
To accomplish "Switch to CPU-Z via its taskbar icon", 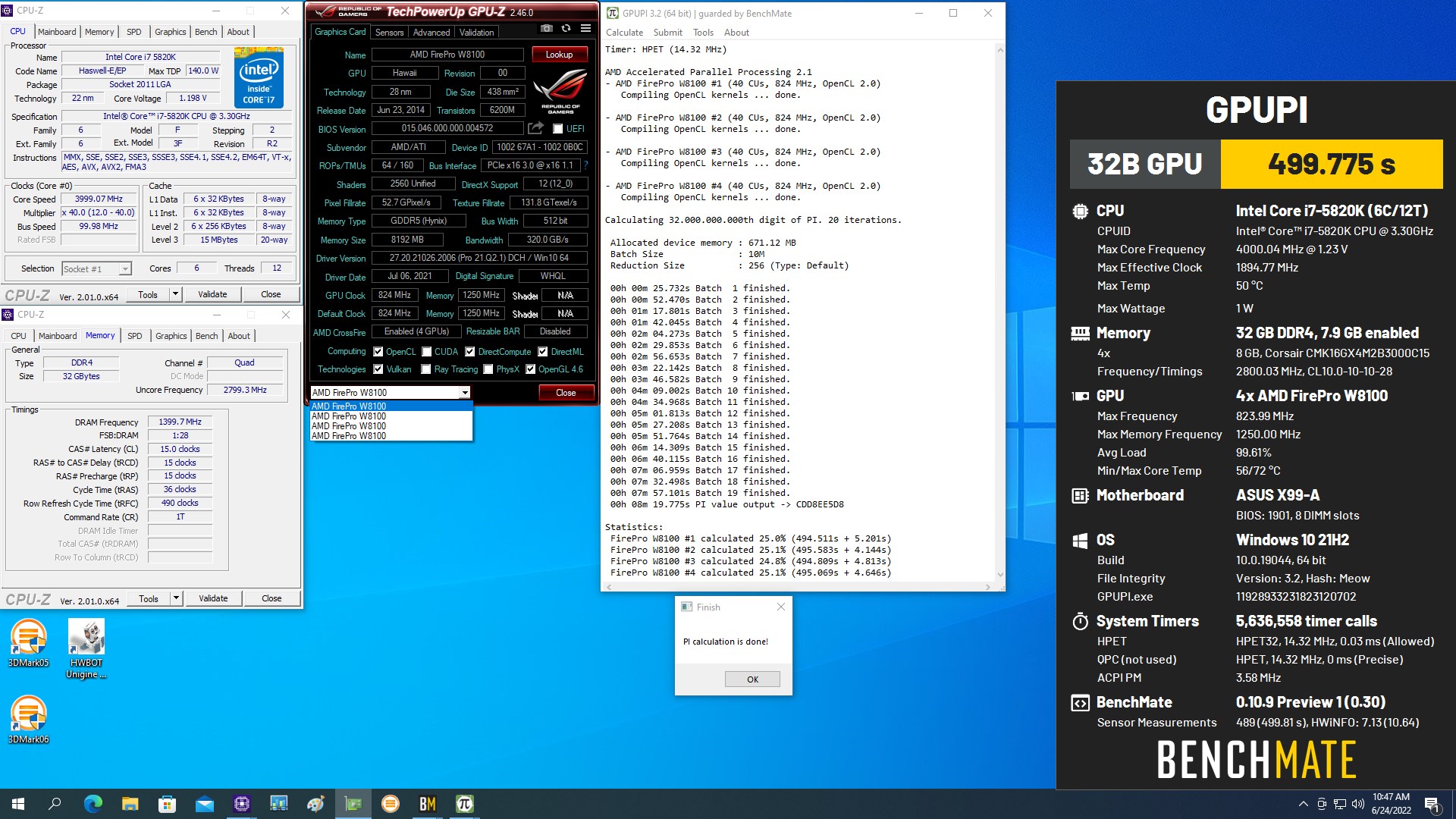I will tap(241, 804).
